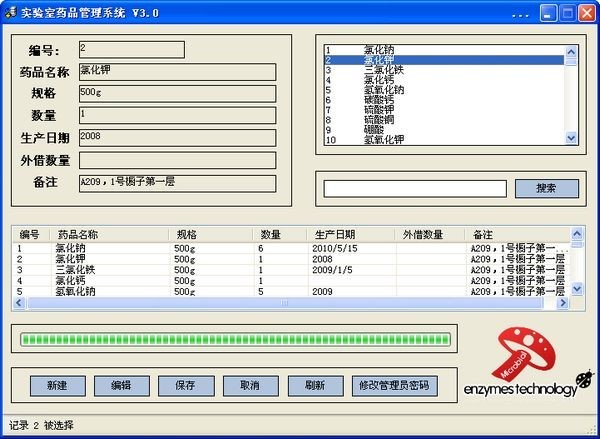
Task: Select table row 2 氯化钾
Action: tap(291, 259)
